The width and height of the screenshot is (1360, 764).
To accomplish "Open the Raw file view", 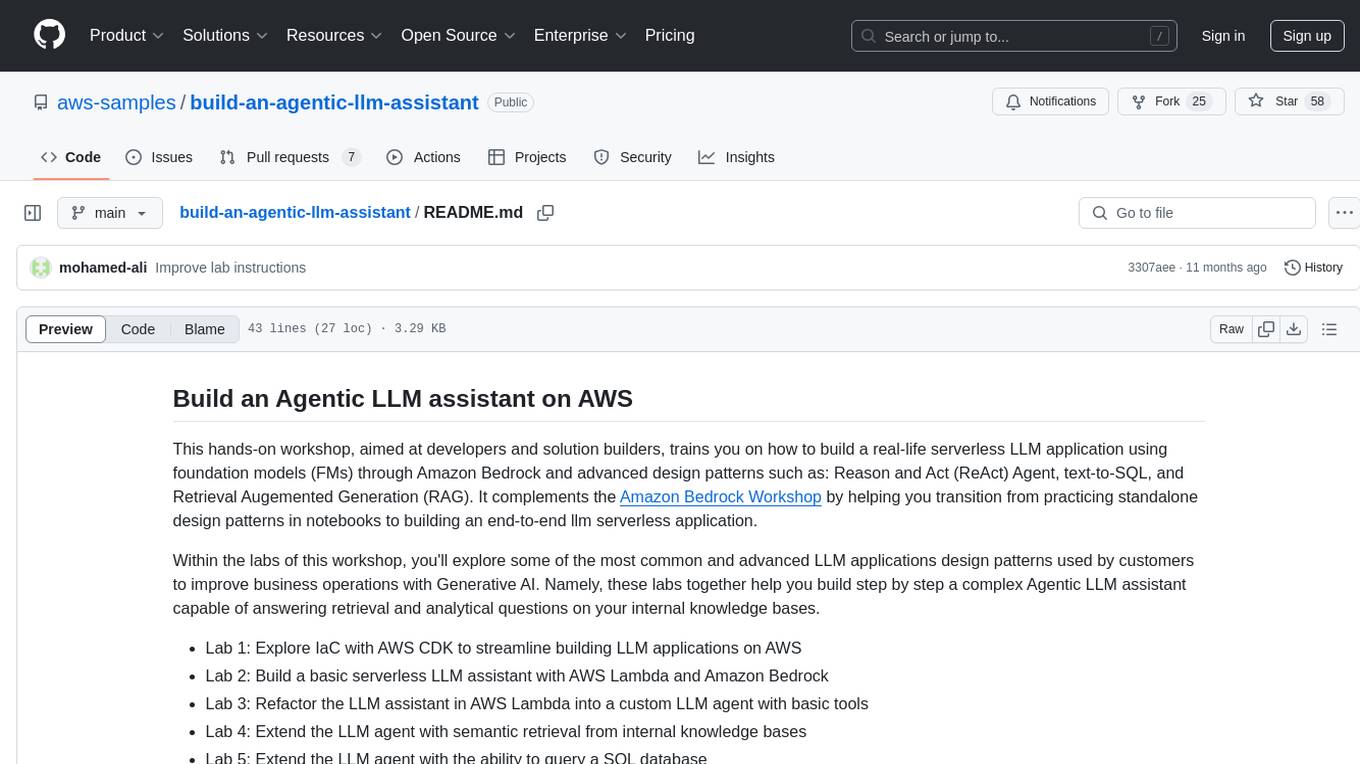I will coord(1231,329).
